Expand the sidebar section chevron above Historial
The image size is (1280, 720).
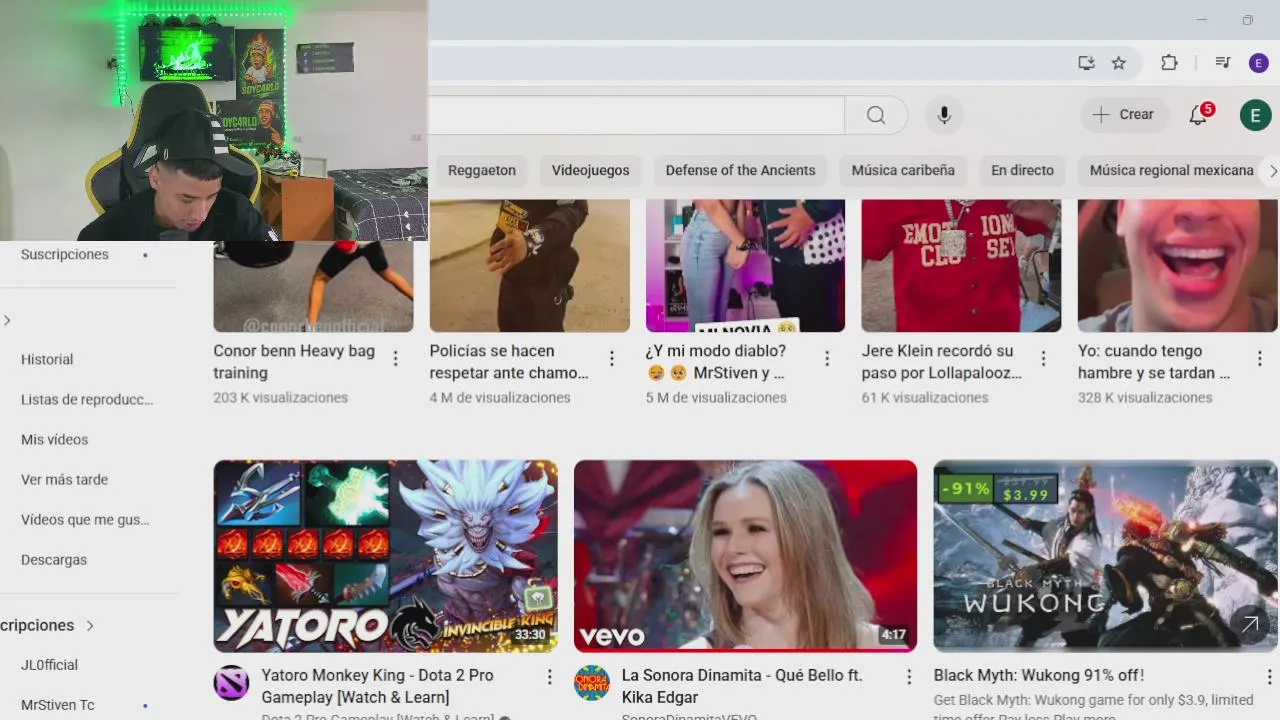pyautogui.click(x=7, y=320)
